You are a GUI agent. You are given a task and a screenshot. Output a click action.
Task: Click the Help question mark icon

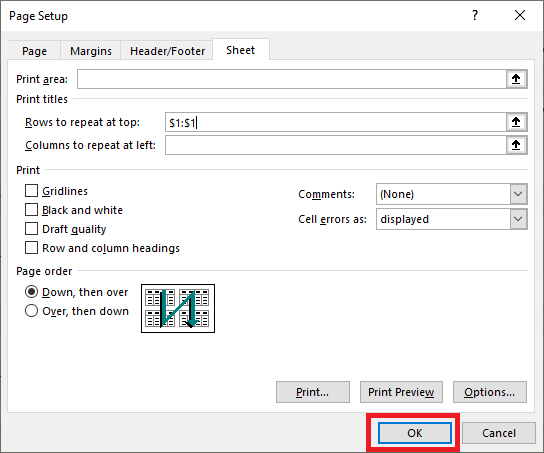pos(475,15)
